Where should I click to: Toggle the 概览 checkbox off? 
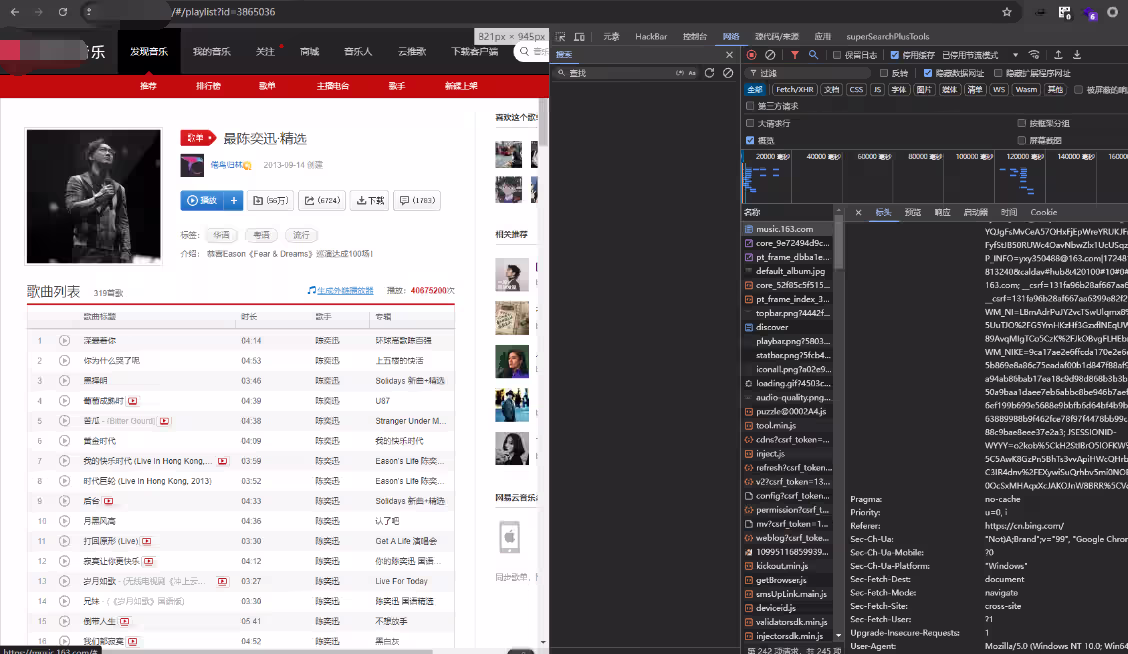[x=750, y=140]
